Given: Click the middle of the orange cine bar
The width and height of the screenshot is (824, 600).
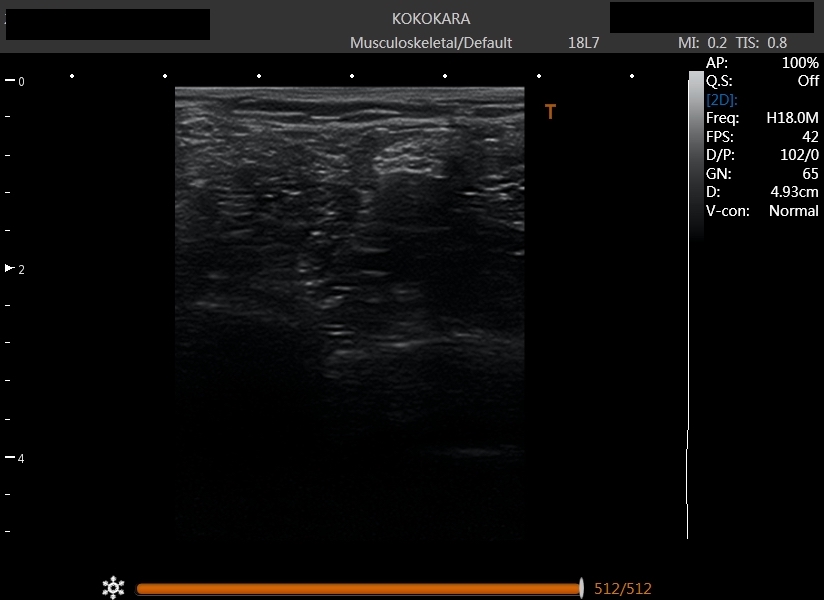Looking at the screenshot, I should coord(357,589).
